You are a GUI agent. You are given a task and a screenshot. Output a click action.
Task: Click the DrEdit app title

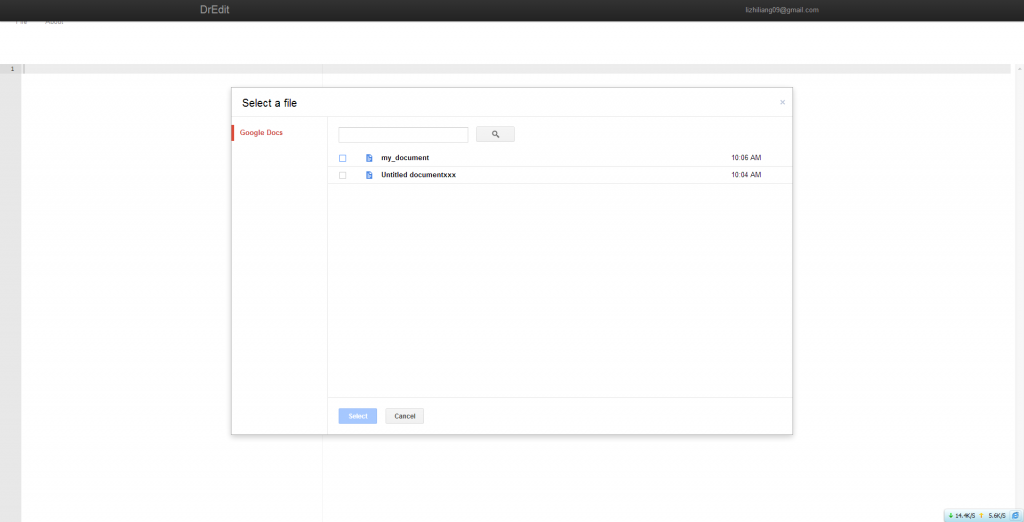pos(215,10)
